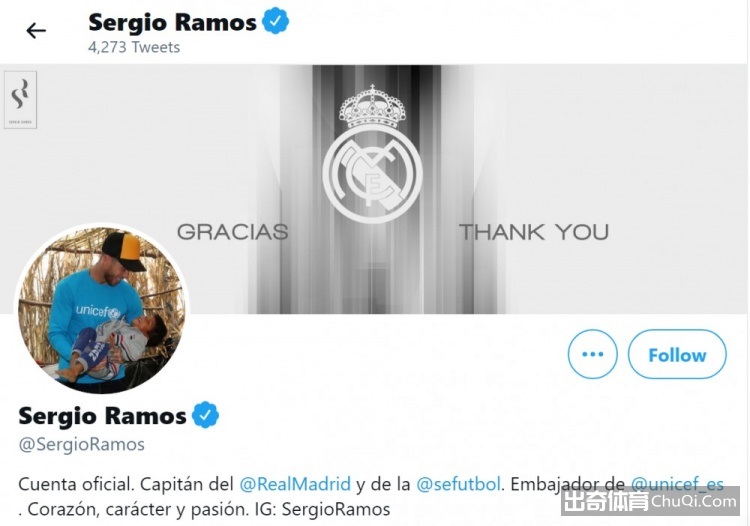The height and width of the screenshot is (526, 750).
Task: Click the THANK YOU text on banner
Action: click(534, 232)
